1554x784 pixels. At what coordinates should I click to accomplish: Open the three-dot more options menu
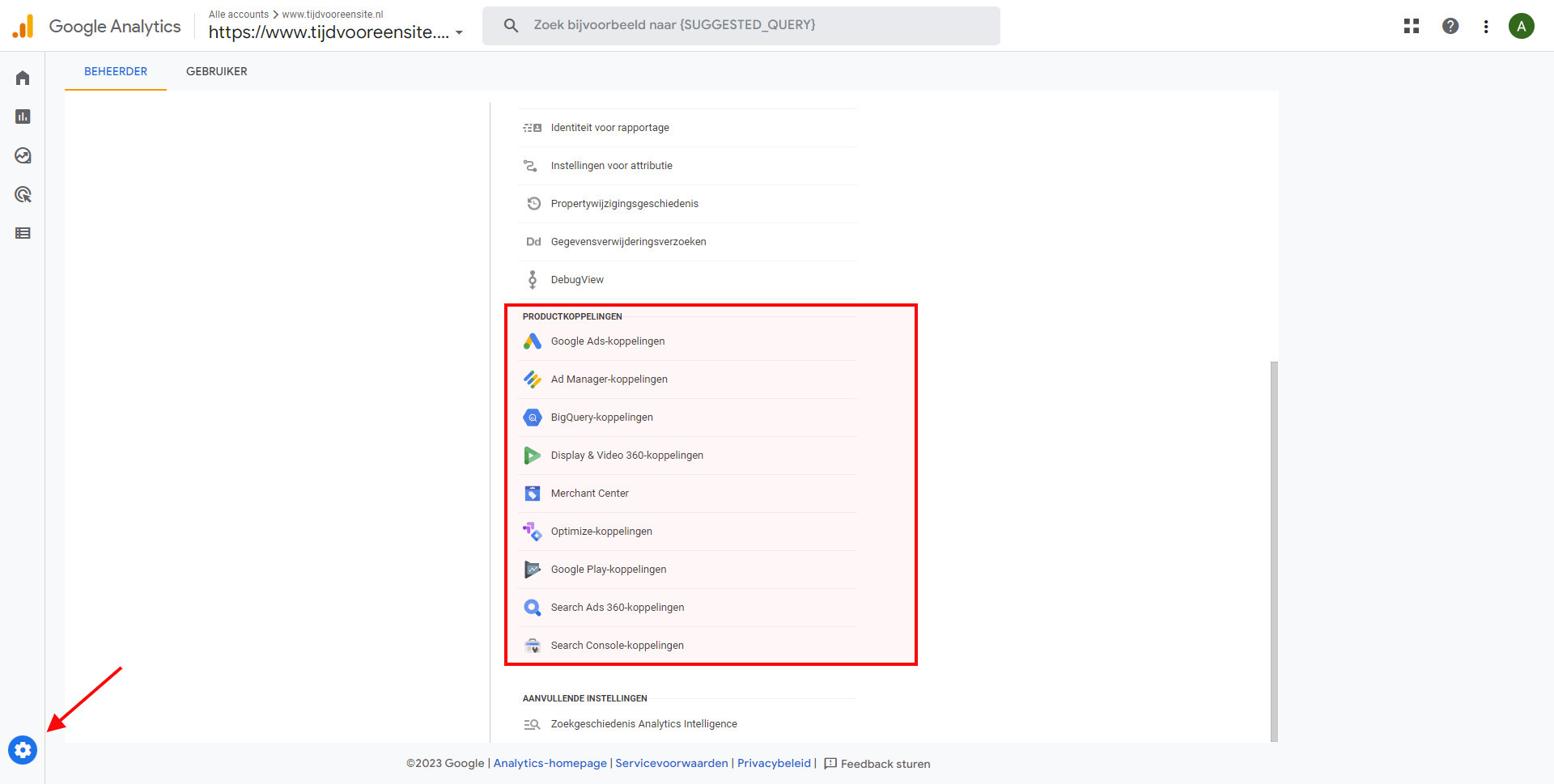pos(1486,26)
